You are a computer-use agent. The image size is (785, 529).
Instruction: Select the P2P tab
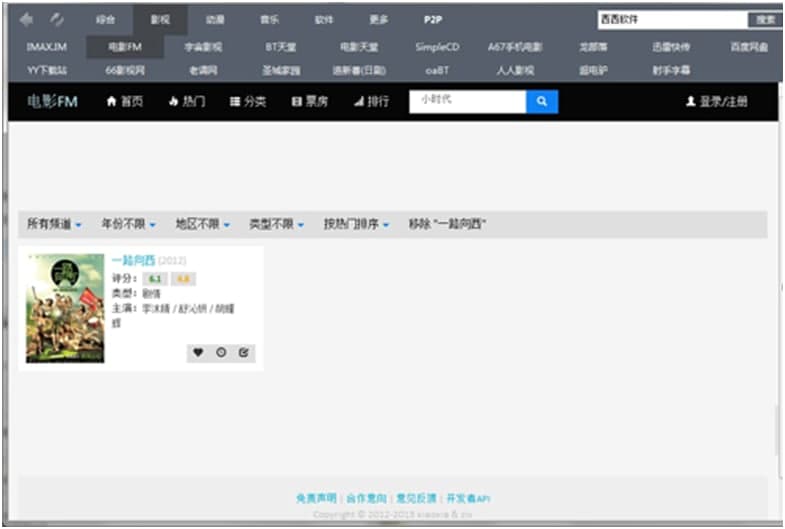click(x=433, y=20)
